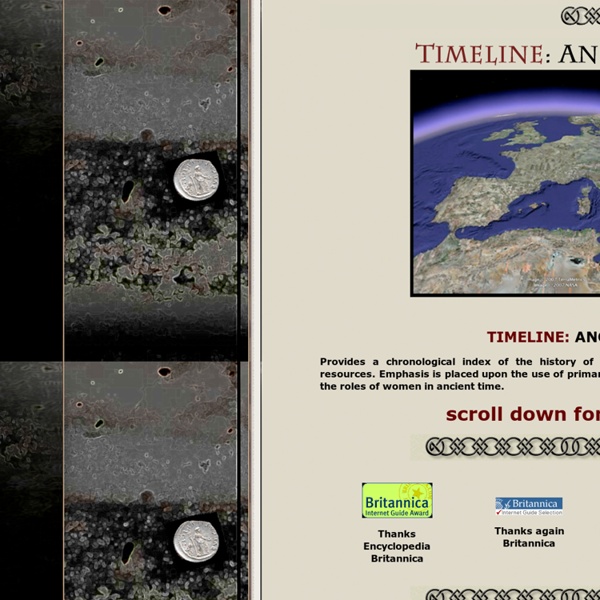Click the Britannica Internet Guide Award badge
This screenshot has width=600, height=600.
click(x=397, y=500)
